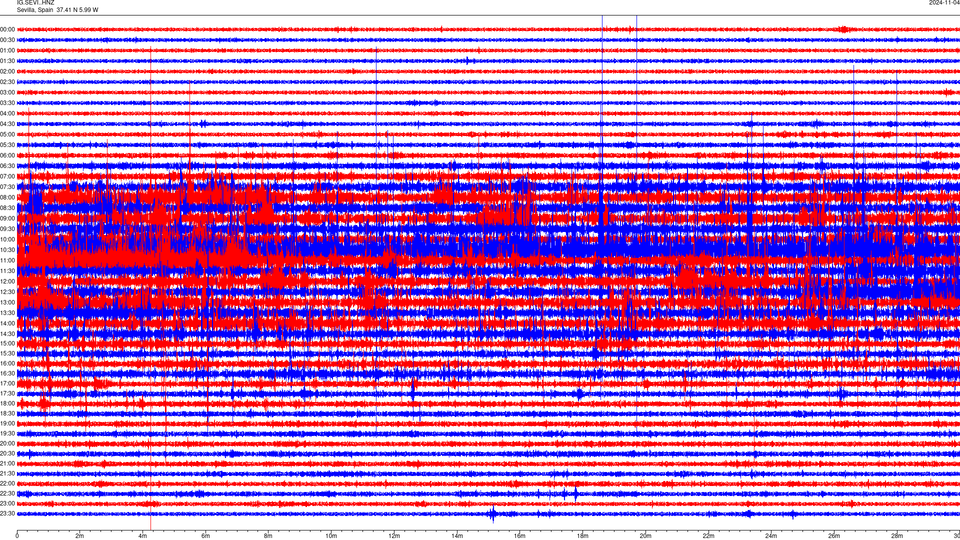Select the 07:00 time row label
960x540 pixels.
(x=7, y=176)
